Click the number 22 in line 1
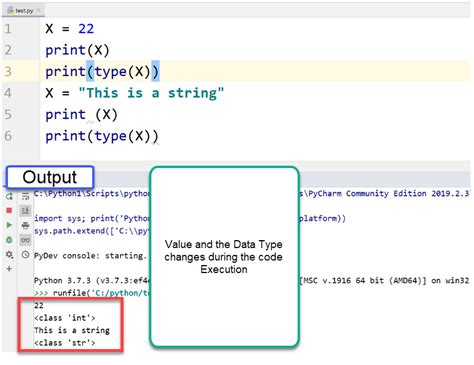Viewport: 474px width, 365px height. [x=86, y=29]
